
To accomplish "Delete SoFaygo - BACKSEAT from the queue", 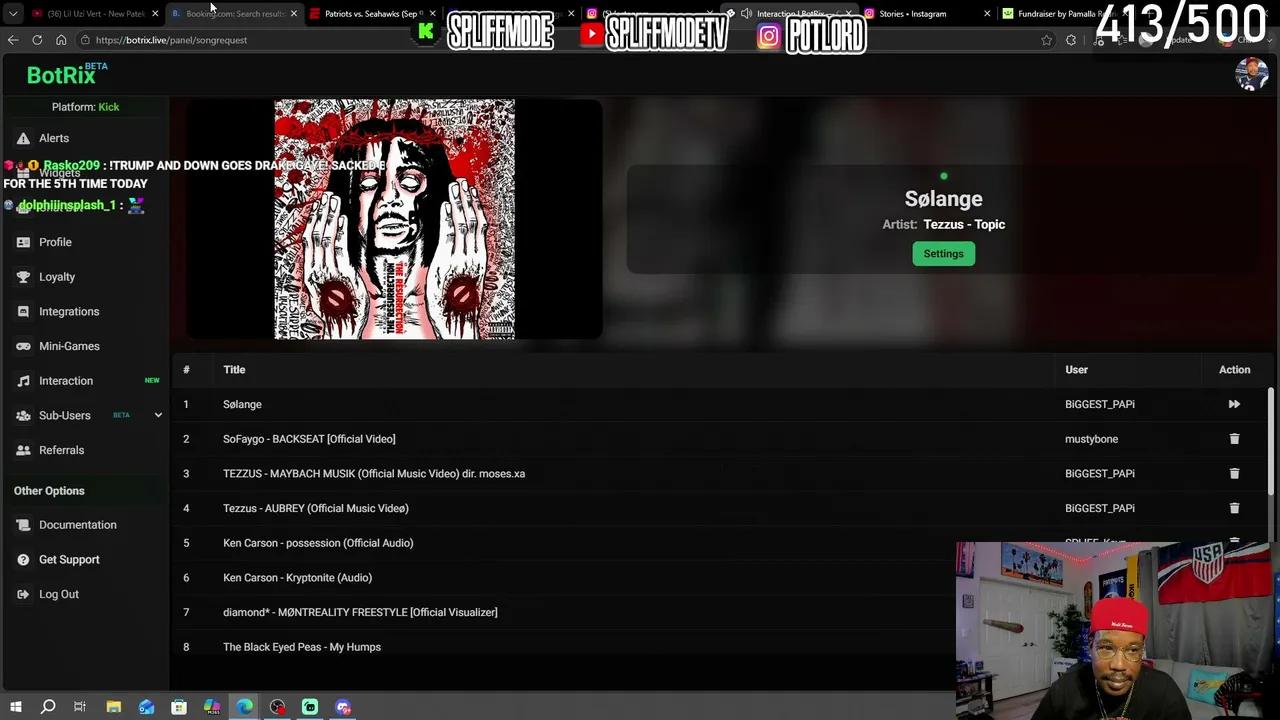I will 1234,439.
